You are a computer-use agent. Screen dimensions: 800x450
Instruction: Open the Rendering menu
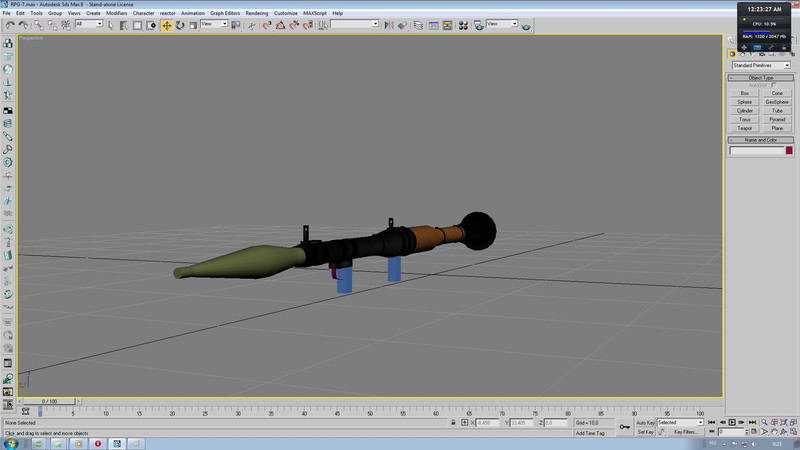point(256,13)
